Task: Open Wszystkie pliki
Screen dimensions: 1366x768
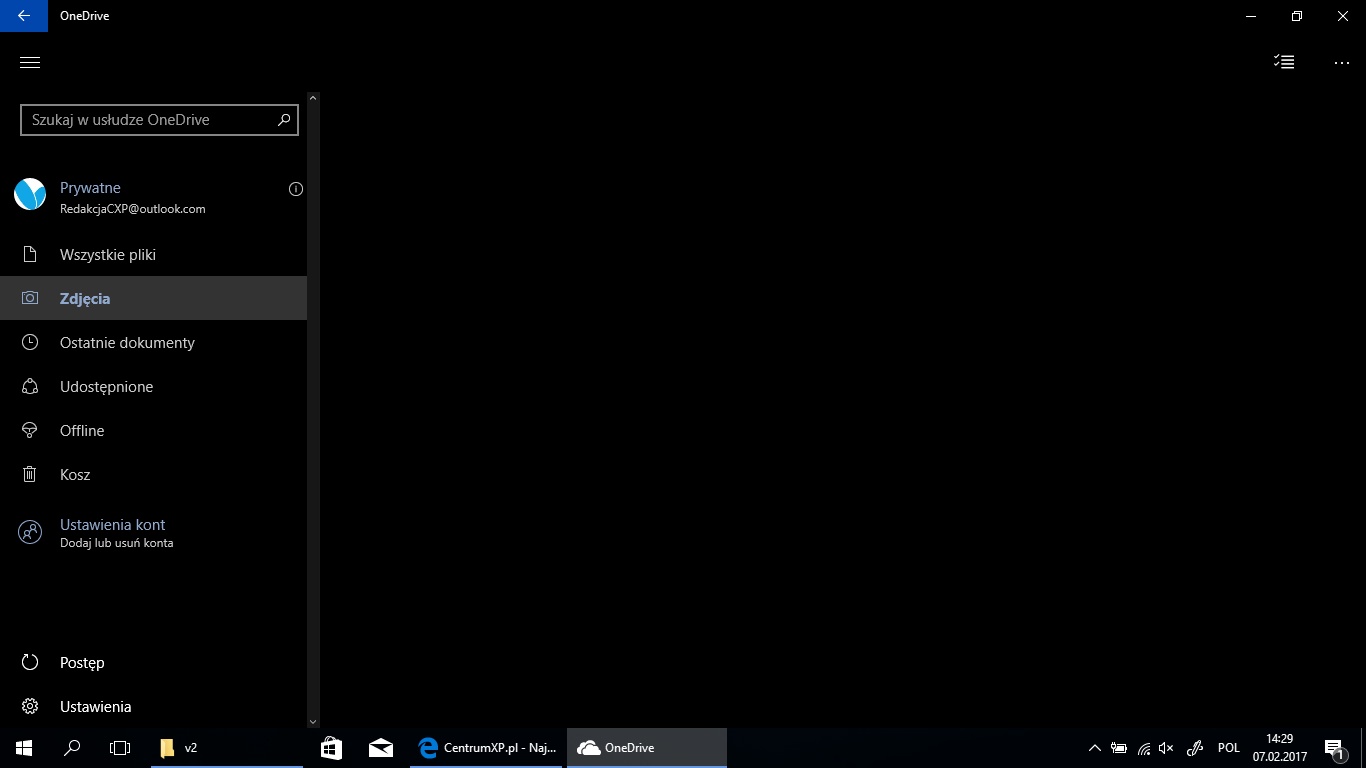Action: (x=154, y=255)
